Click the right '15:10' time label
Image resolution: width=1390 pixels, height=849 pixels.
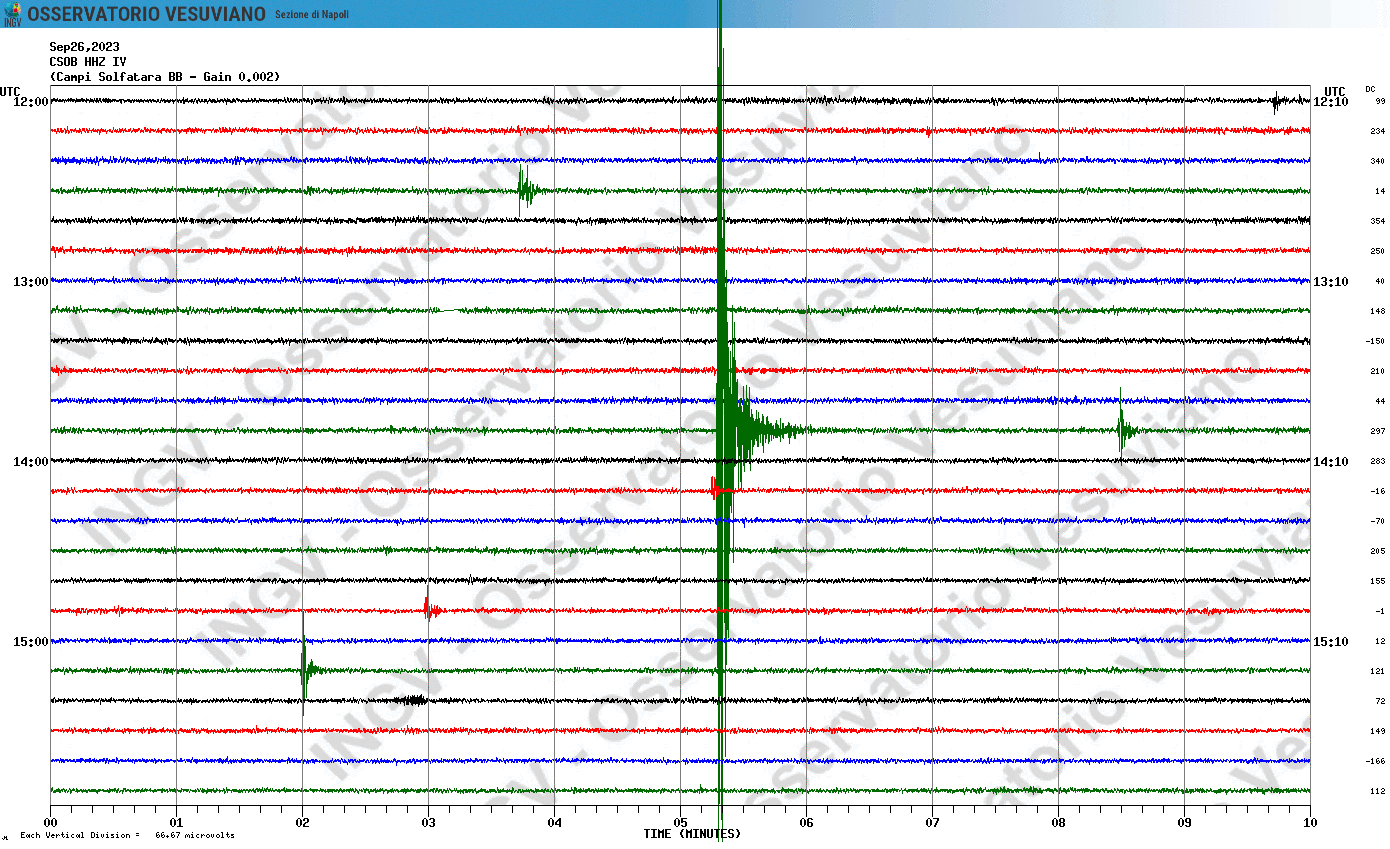1330,642
